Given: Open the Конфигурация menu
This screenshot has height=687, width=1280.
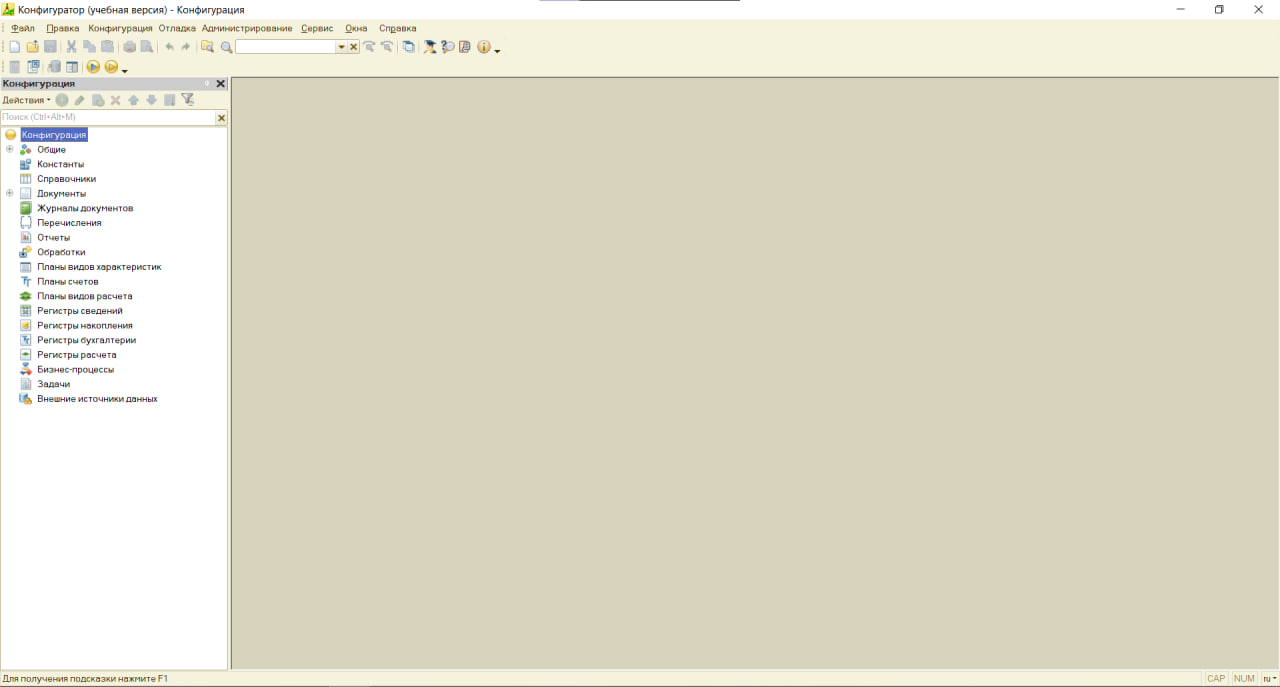Looking at the screenshot, I should pyautogui.click(x=120, y=28).
